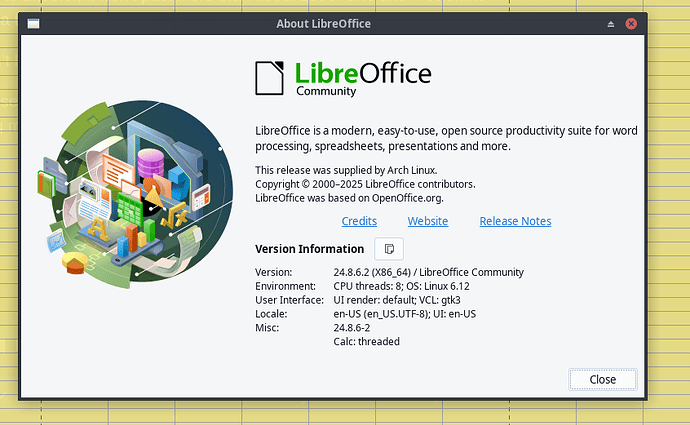Open the Credits link
This screenshot has width=690, height=425.
(x=359, y=221)
